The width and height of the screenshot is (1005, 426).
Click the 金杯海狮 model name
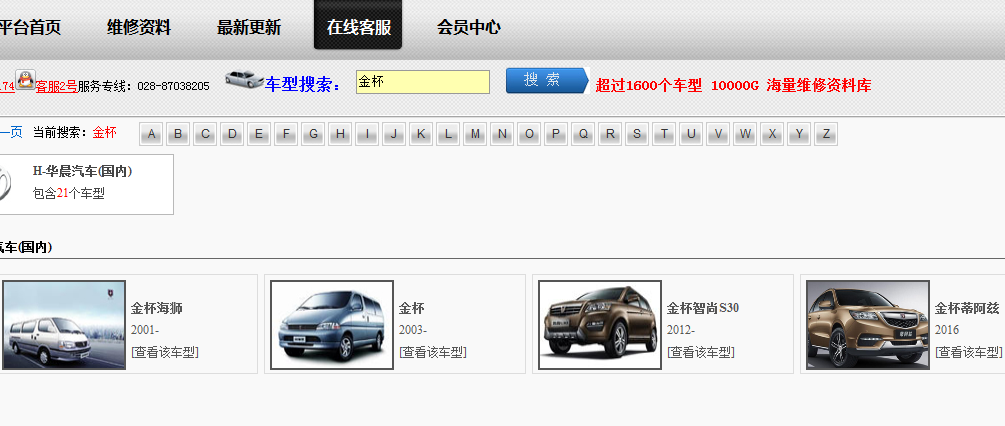click(x=156, y=309)
